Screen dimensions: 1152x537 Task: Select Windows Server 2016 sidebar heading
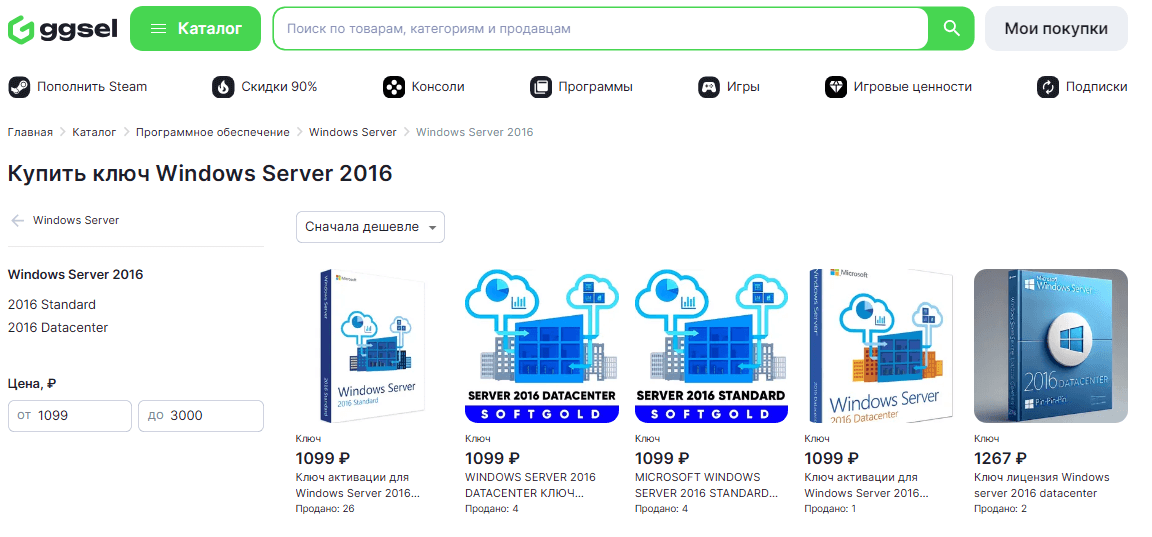75,275
